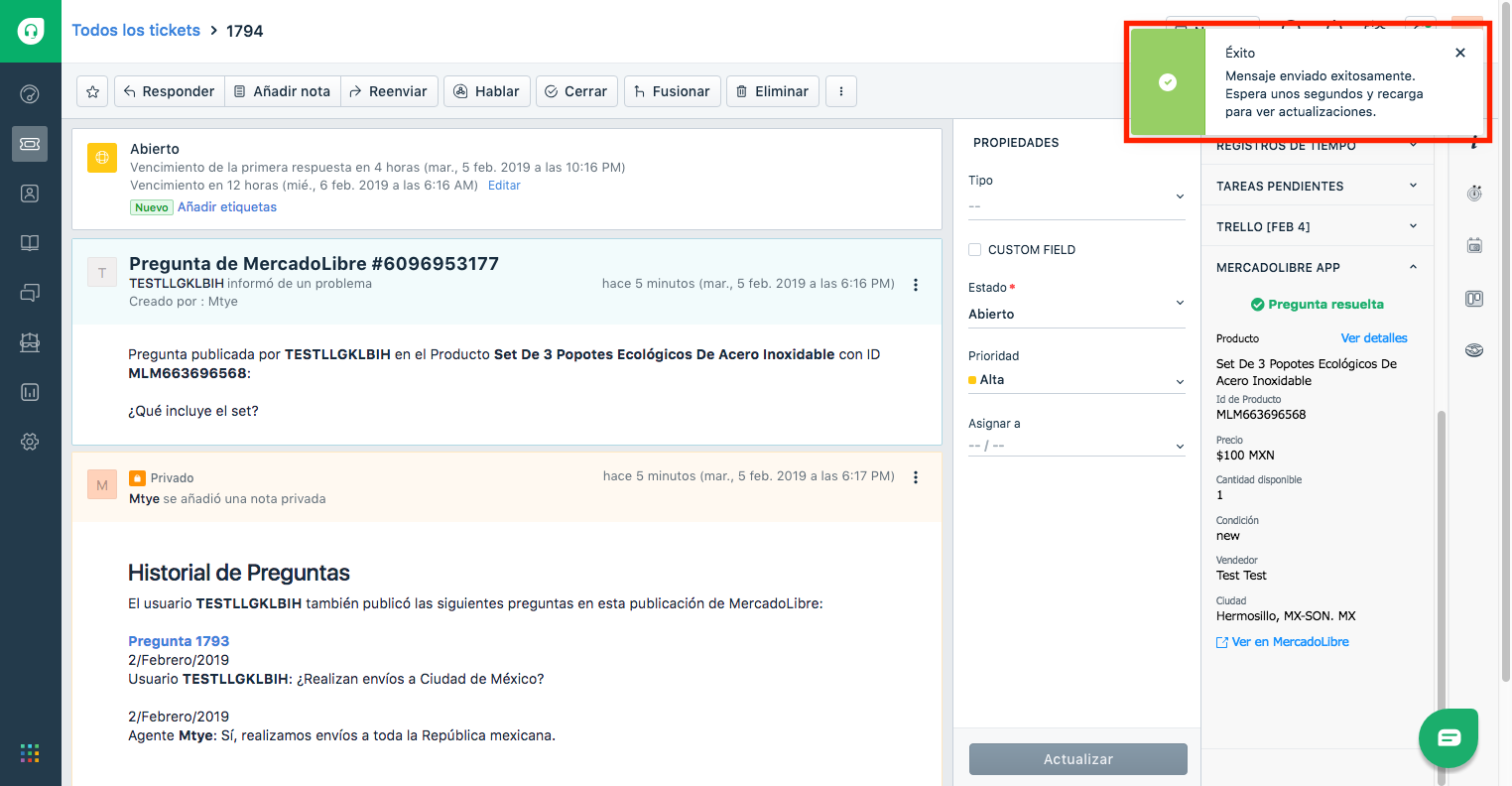Open the MercadoLibre app icon in right strip
This screenshot has height=786, width=1512.
(x=1474, y=349)
